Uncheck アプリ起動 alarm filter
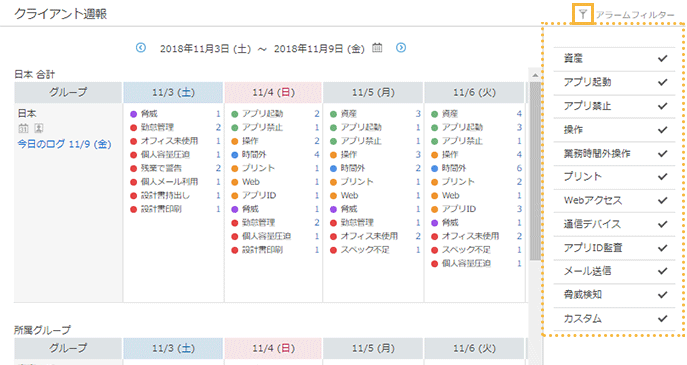The width and height of the screenshot is (687, 365). pos(662,82)
